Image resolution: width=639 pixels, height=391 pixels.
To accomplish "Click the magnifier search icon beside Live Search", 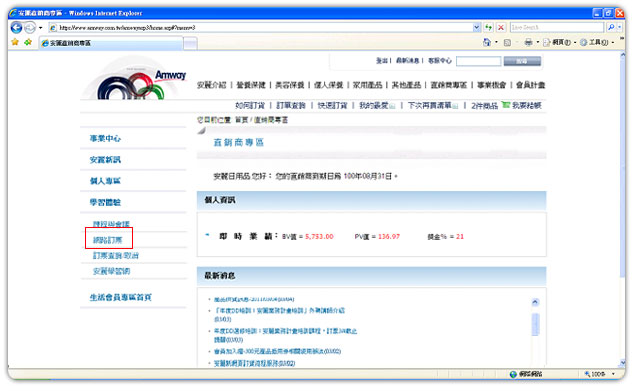I will 611,27.
